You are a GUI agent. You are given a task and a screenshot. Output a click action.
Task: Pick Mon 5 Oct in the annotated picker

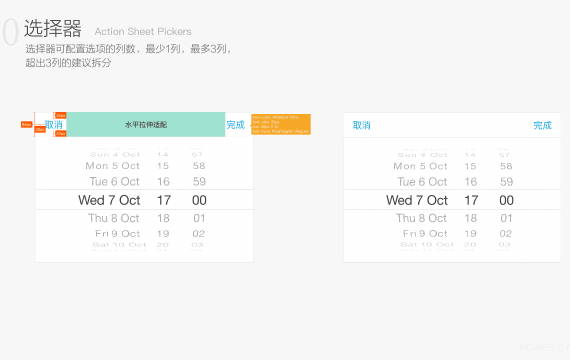click(112, 166)
